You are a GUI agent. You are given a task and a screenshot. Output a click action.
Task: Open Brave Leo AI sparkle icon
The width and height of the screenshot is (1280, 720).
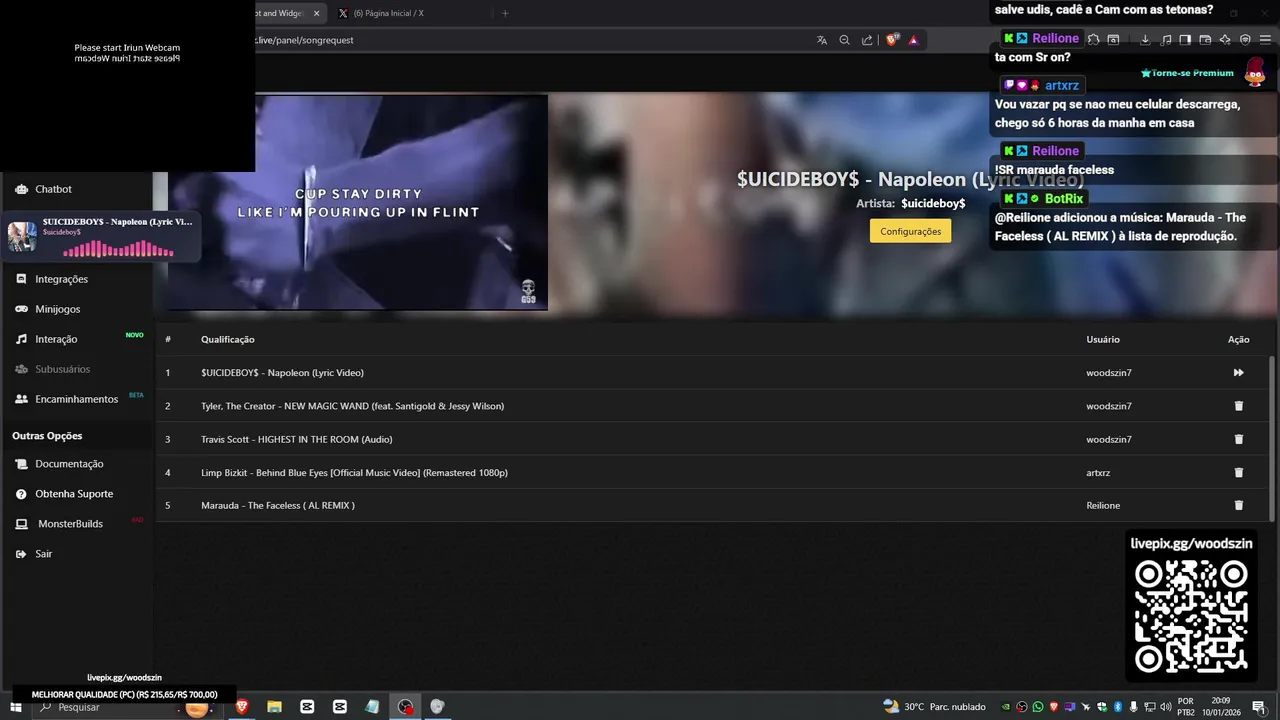1225,40
